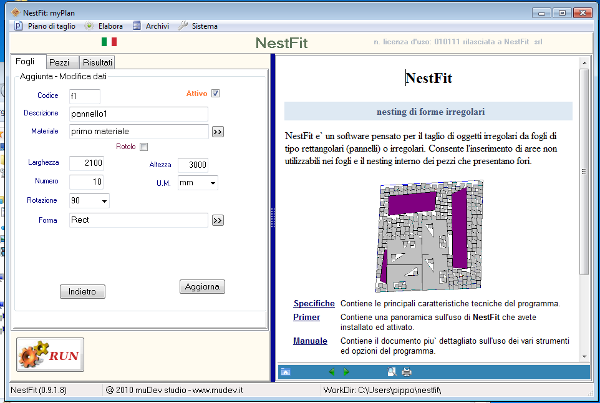Viewport: 600px width, 403px height.
Task: Click the Forma field showing Rect
Action: (139, 220)
